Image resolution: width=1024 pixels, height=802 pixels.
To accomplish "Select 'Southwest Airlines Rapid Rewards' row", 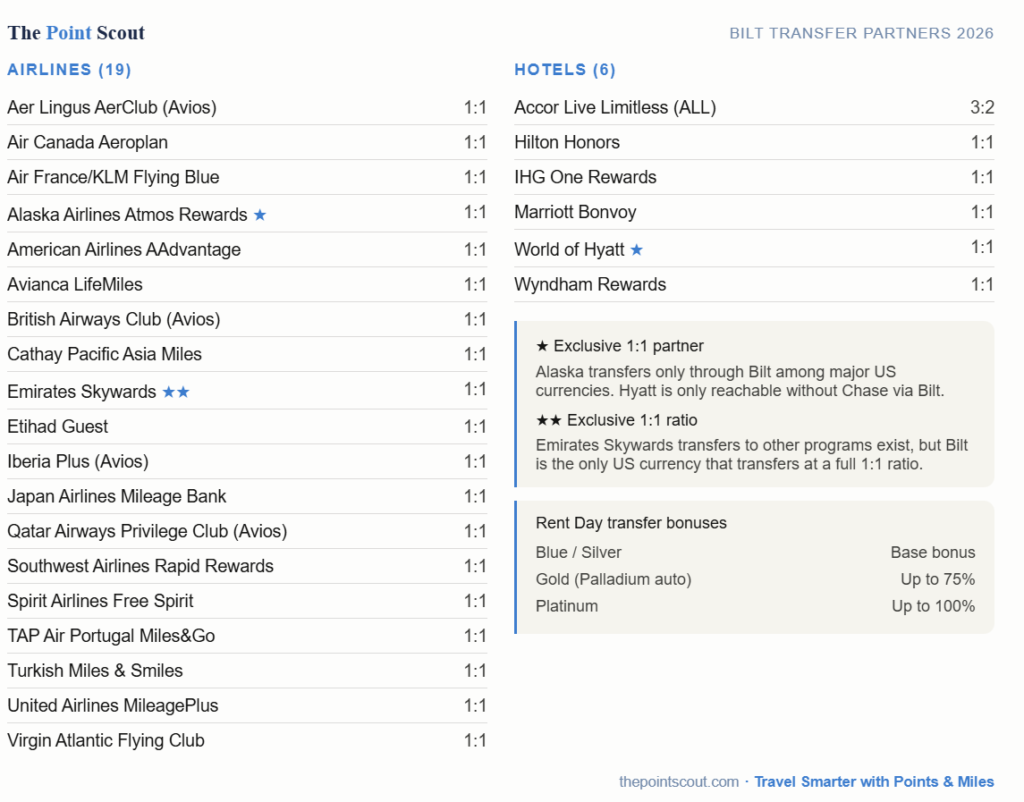I will (x=247, y=566).
